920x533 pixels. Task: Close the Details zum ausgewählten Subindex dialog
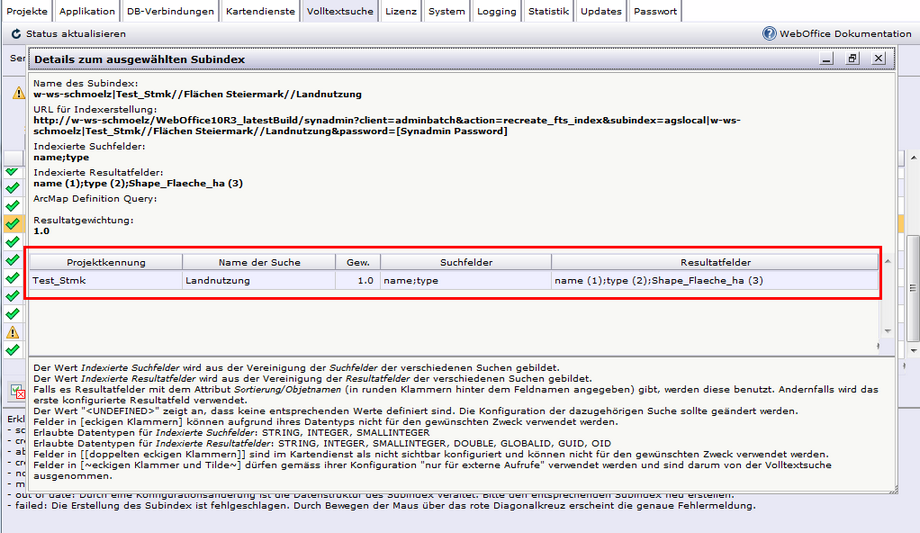tap(878, 59)
